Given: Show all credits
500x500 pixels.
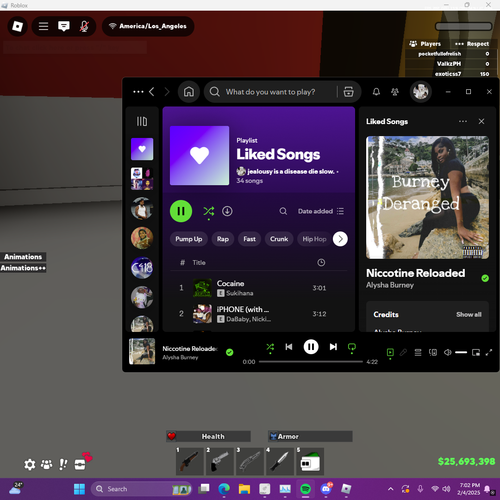Looking at the screenshot, I should pyautogui.click(x=469, y=314).
